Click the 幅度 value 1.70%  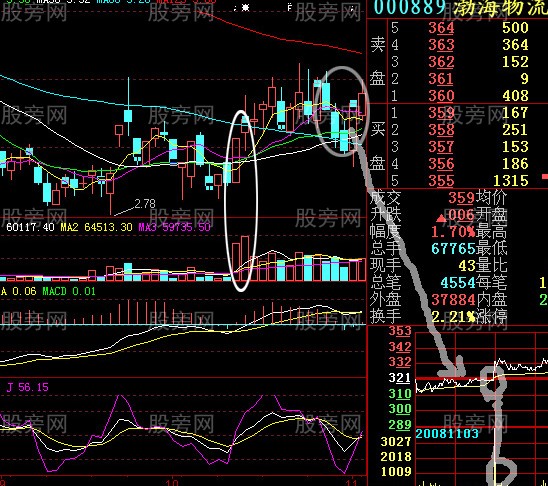tap(453, 232)
